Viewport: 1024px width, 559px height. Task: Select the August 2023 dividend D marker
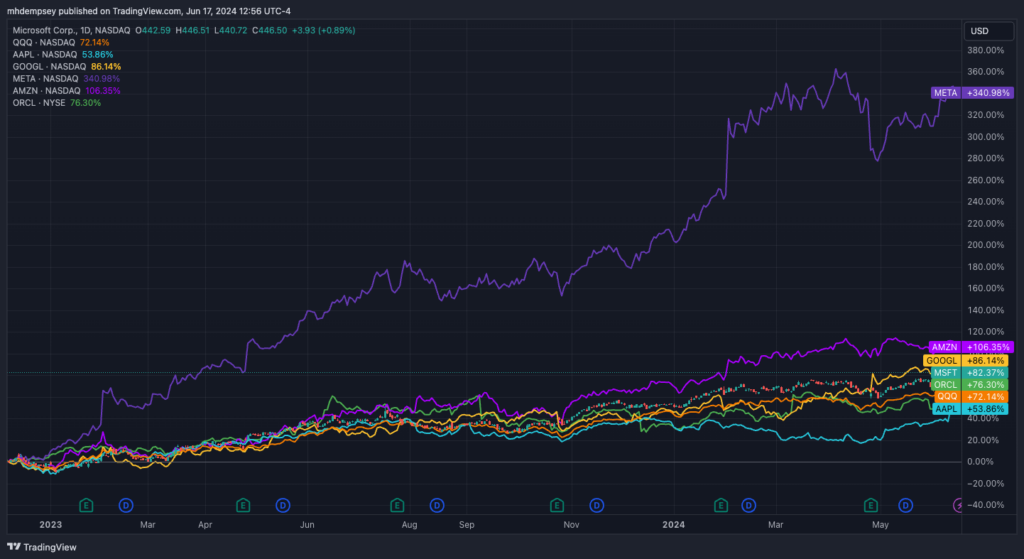(437, 505)
